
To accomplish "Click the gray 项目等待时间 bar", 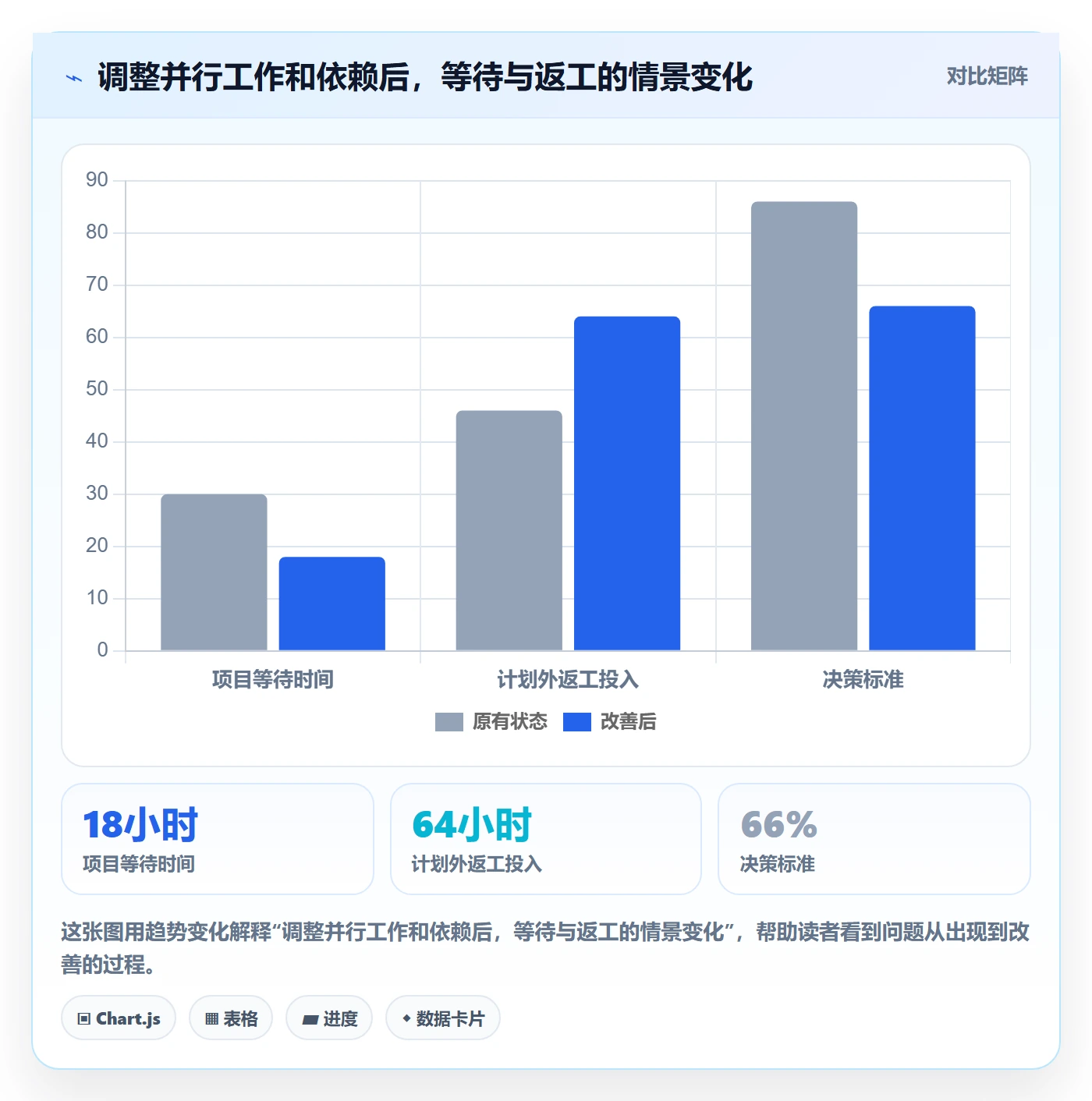I will (214, 572).
